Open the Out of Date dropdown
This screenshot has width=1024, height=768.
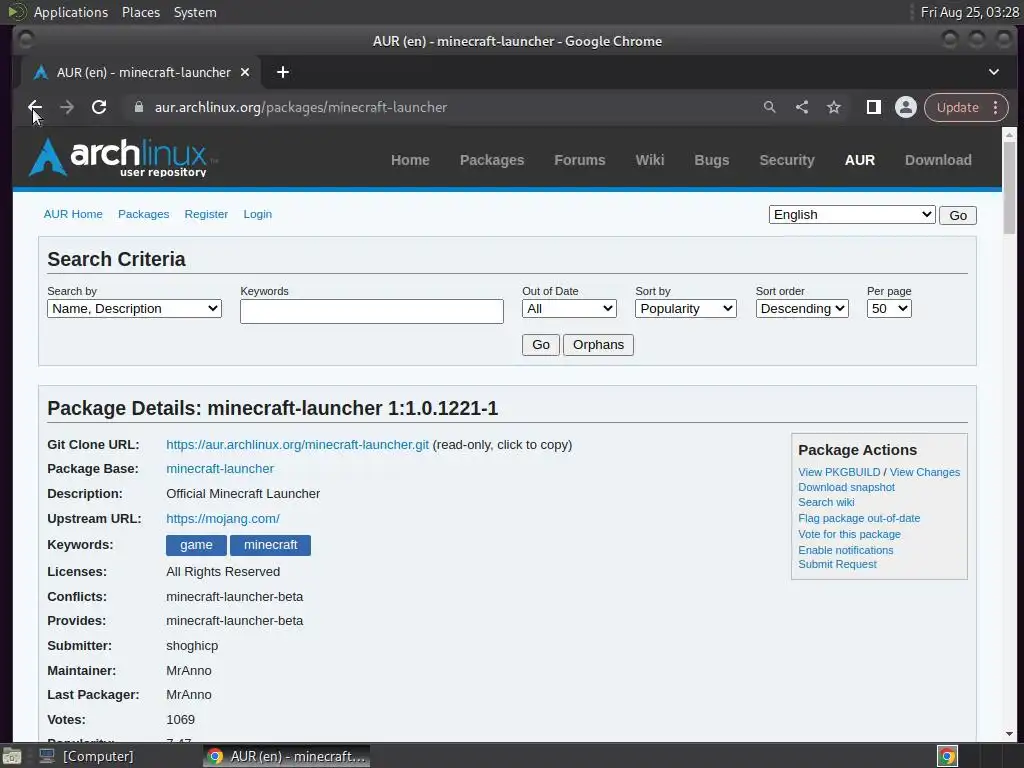tap(569, 309)
